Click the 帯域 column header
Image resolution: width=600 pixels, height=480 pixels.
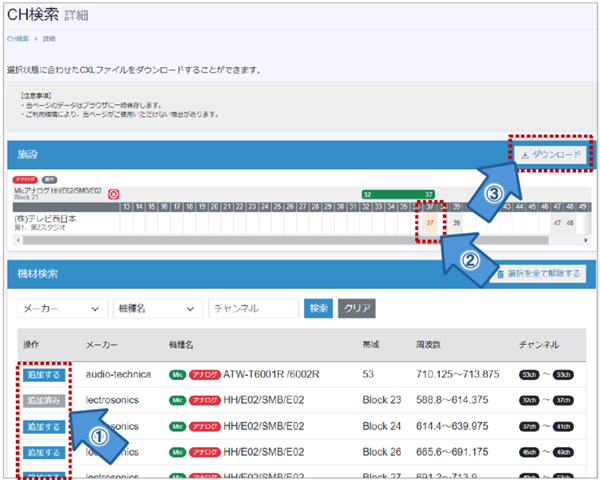tap(371, 345)
